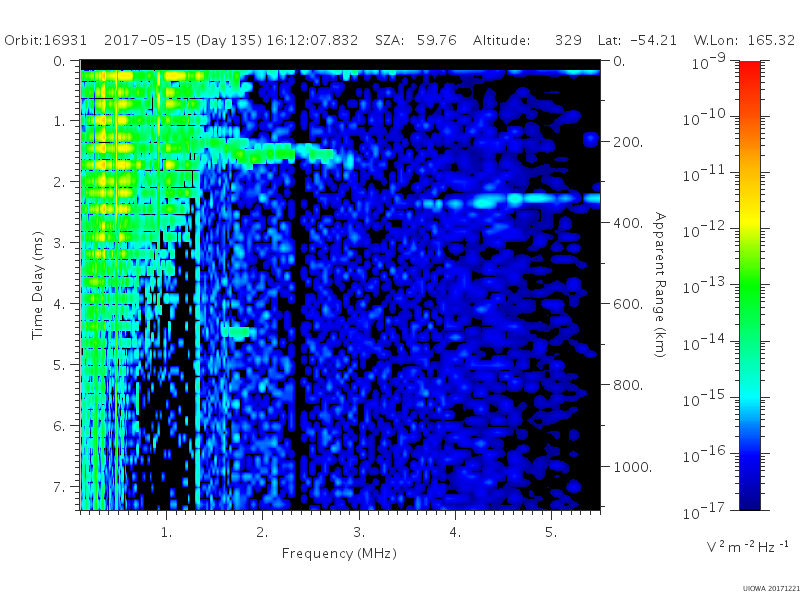Click apparent range tick label 1000.
The width and height of the screenshot is (800, 600).
coord(632,467)
